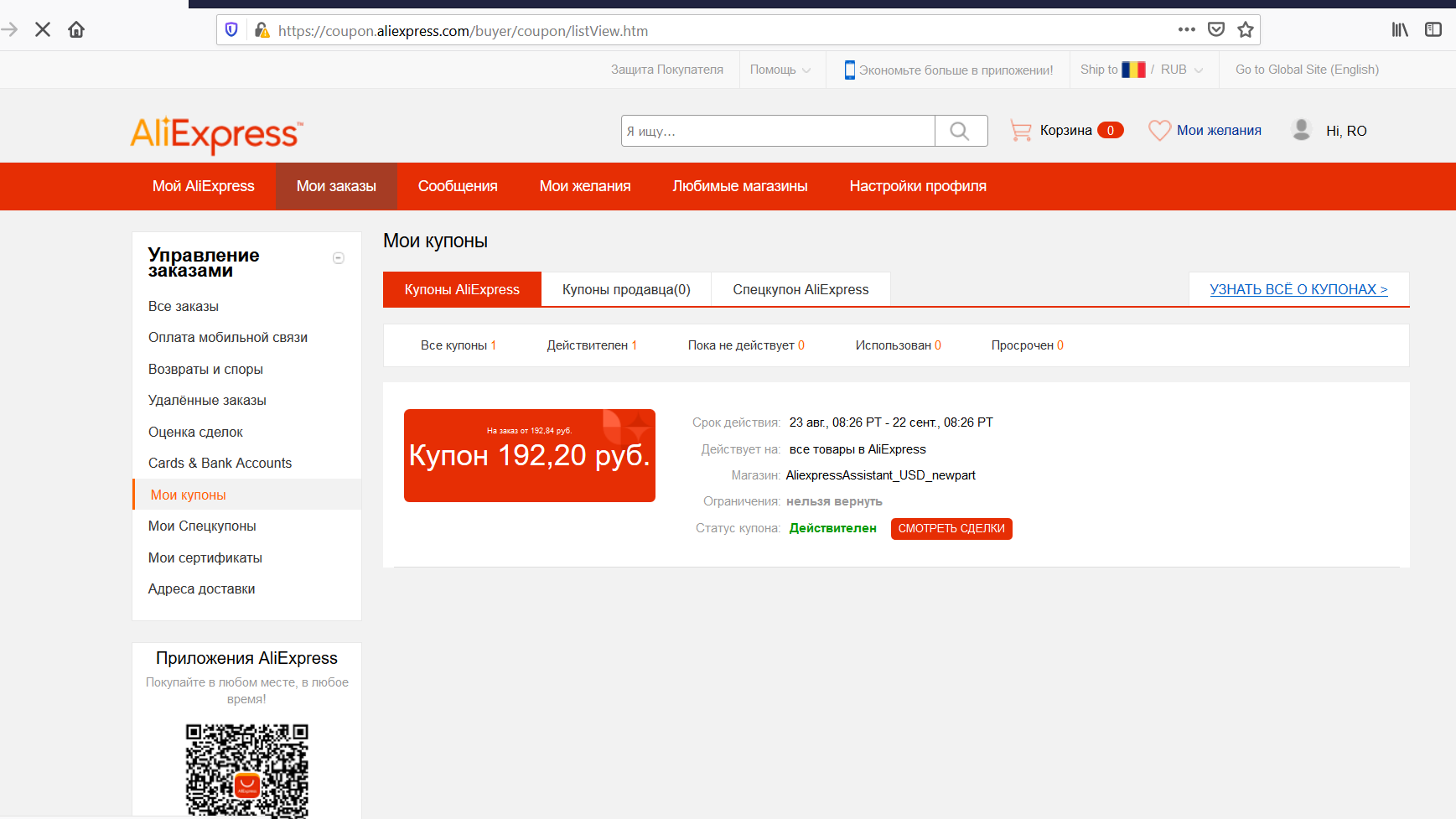Open Возвраты и споры in sidebar
The width and height of the screenshot is (1456, 819).
coord(205,370)
